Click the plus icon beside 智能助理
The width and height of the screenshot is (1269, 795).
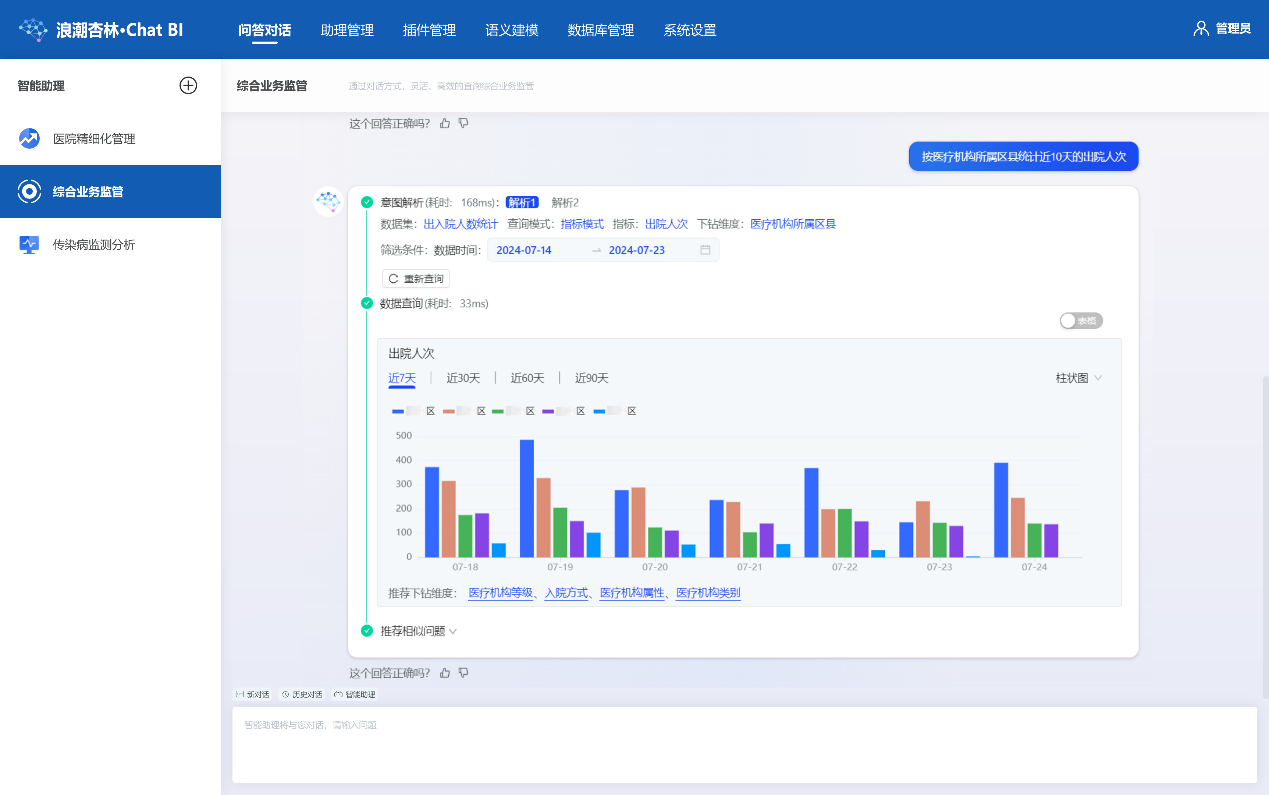click(x=188, y=86)
